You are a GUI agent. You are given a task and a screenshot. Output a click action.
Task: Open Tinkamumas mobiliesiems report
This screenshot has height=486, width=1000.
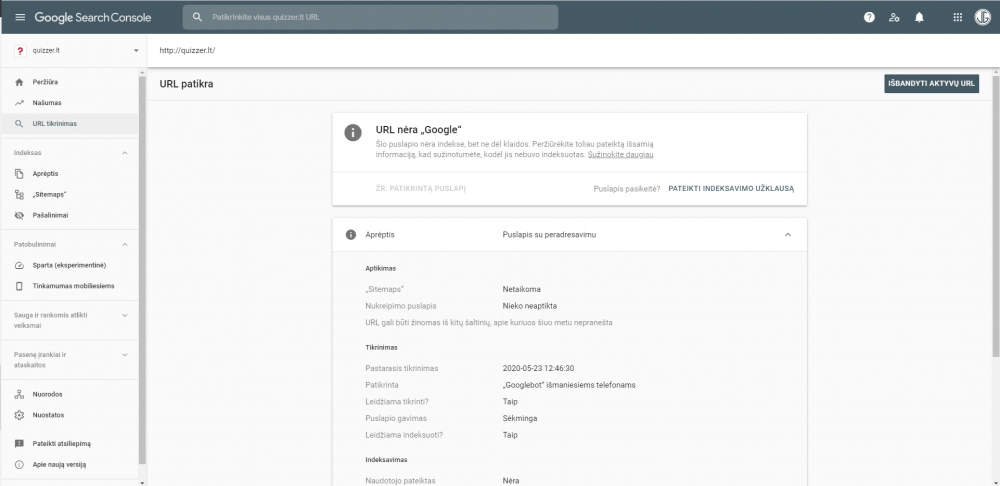tap(69, 286)
